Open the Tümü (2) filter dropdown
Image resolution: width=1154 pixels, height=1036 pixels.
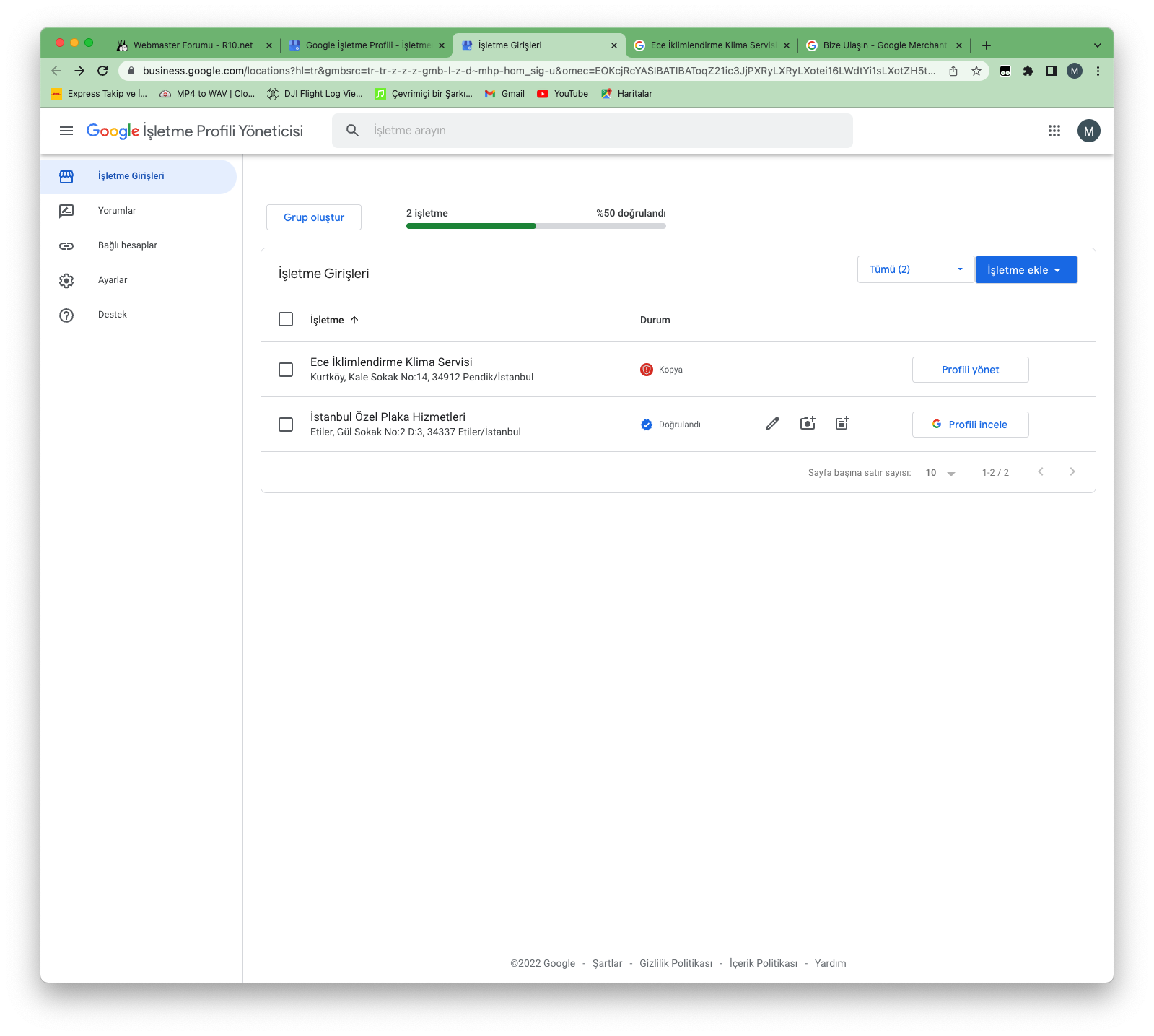916,269
